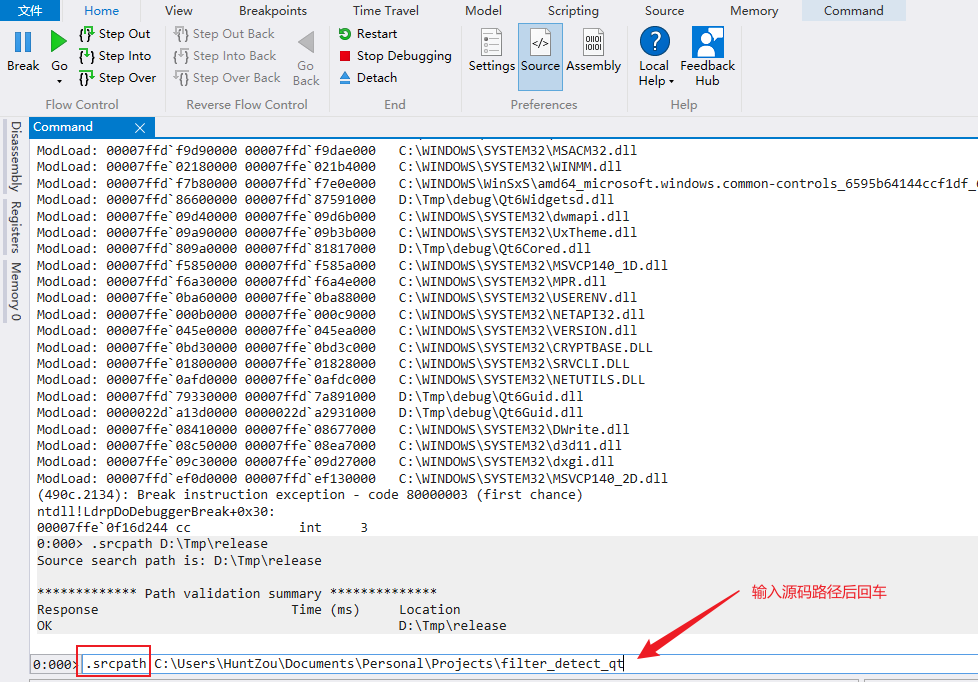Click the NETUTILS.DLL ModLoad line
Image resolution: width=978 pixels, height=682 pixels.
point(341,380)
